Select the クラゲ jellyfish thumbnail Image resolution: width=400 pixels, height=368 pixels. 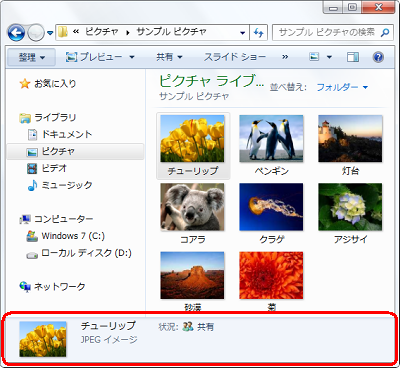(271, 207)
